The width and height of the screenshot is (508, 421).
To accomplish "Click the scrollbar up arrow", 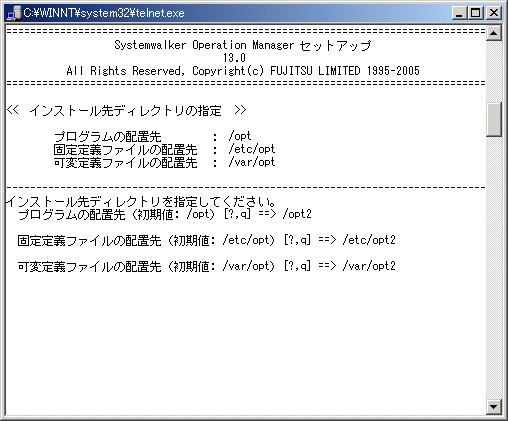I will pyautogui.click(x=494, y=33).
